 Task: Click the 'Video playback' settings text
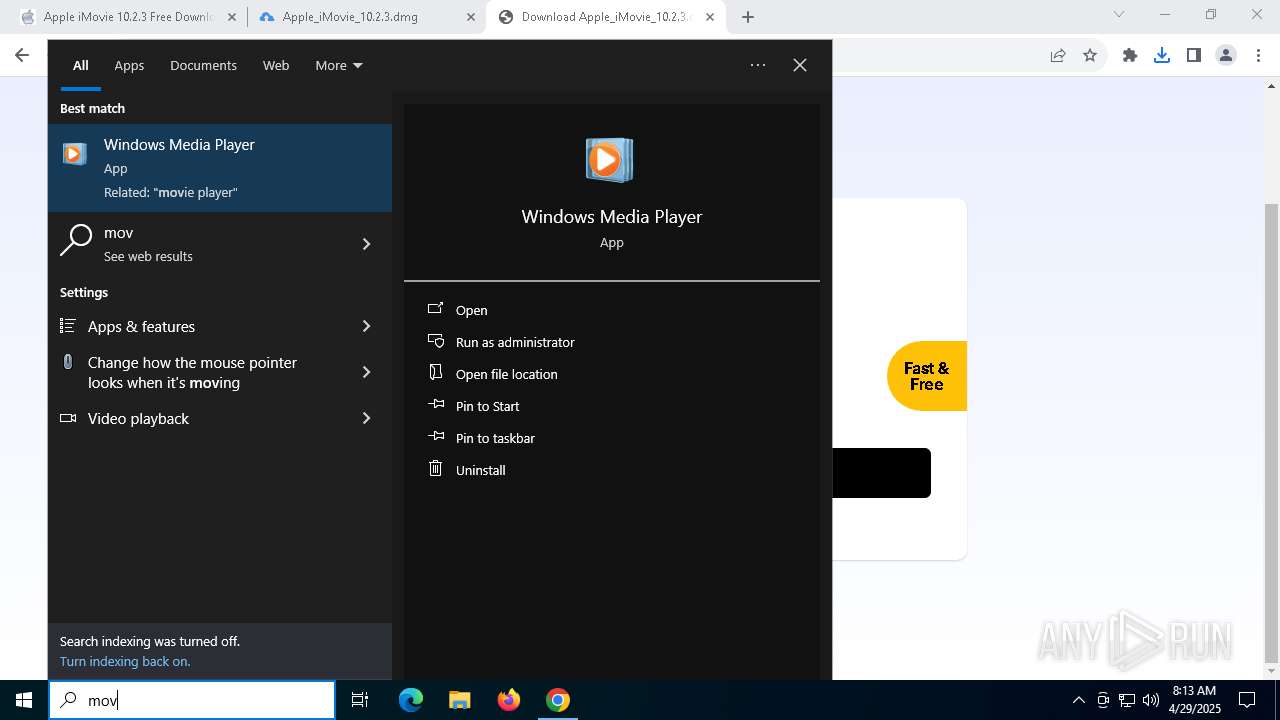[x=138, y=419]
